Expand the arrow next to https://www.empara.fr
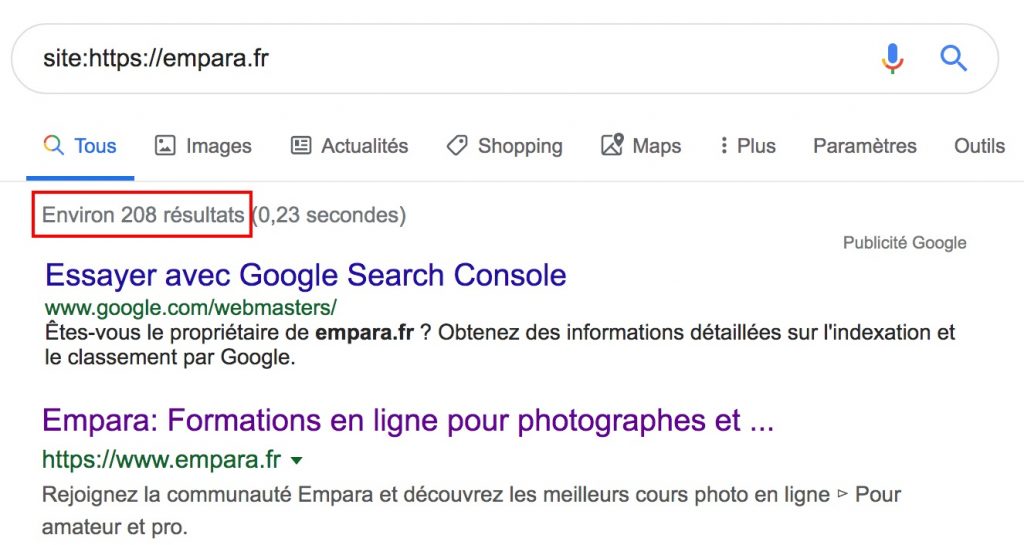The width and height of the screenshot is (1024, 545). pos(296,461)
